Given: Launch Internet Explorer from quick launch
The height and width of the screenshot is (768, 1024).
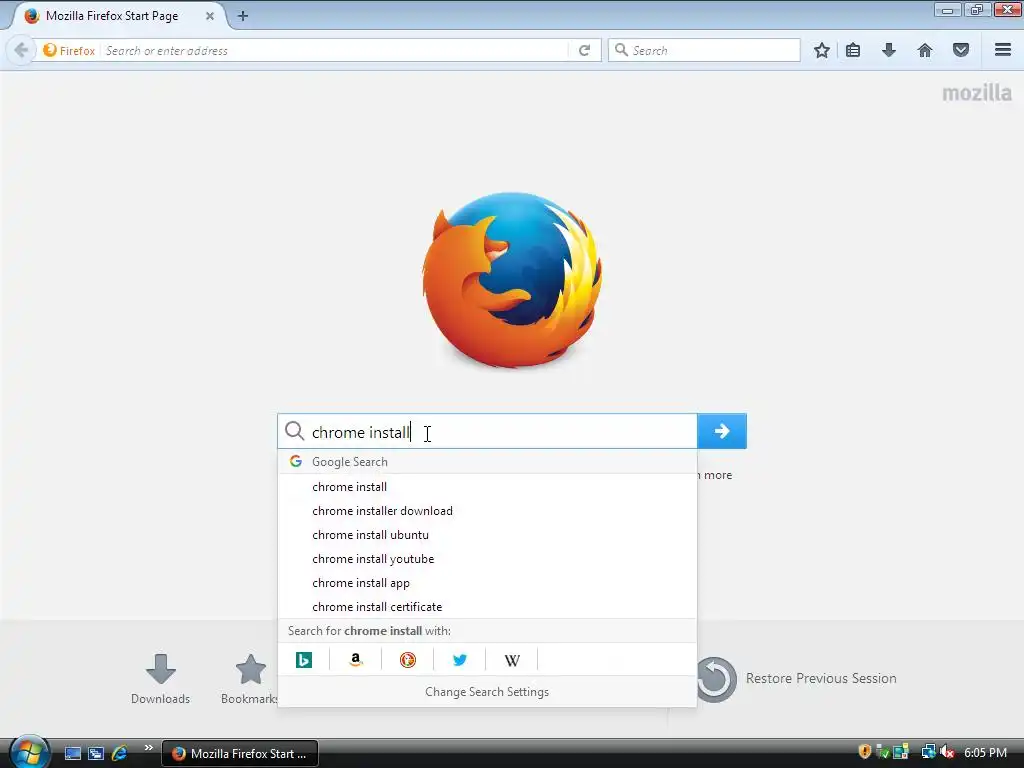Looking at the screenshot, I should [x=120, y=753].
